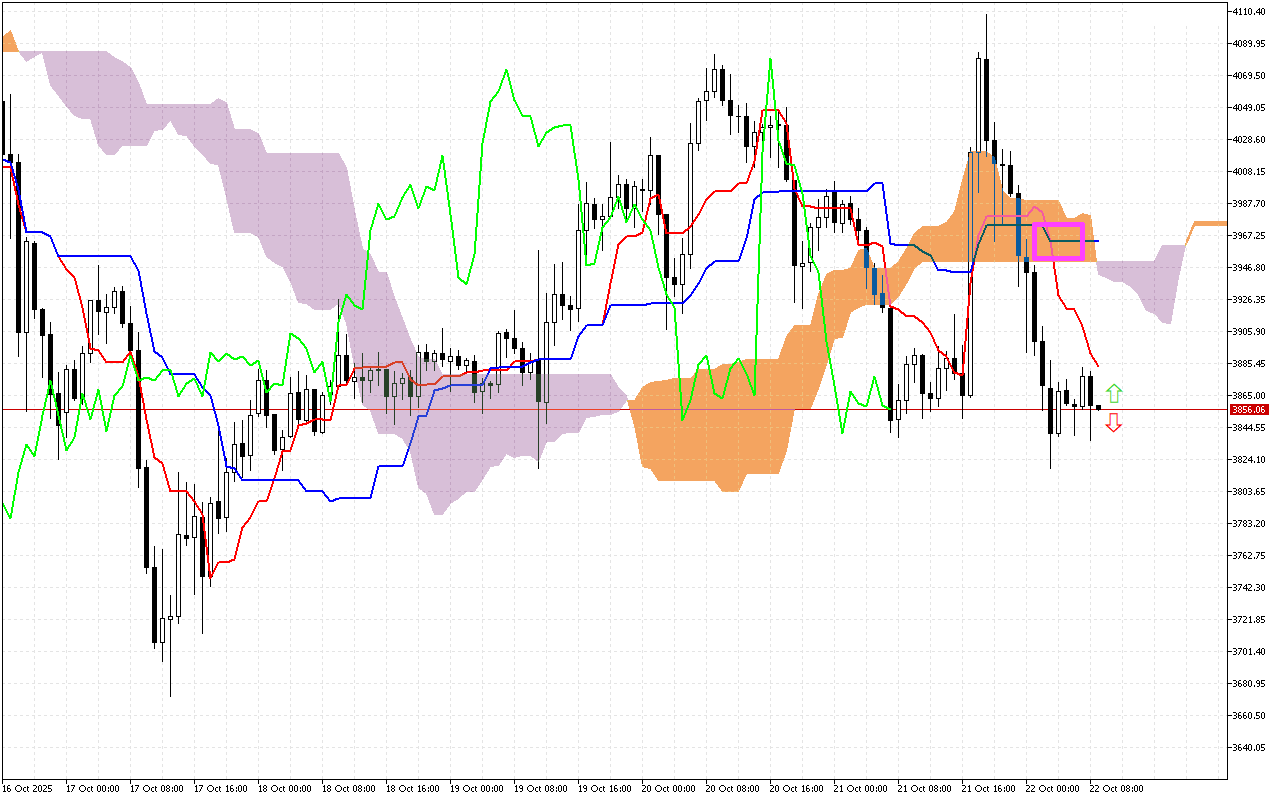This screenshot has width=1280, height=800.
Task: Click the green up-arrow buy signal icon
Action: [1113, 391]
